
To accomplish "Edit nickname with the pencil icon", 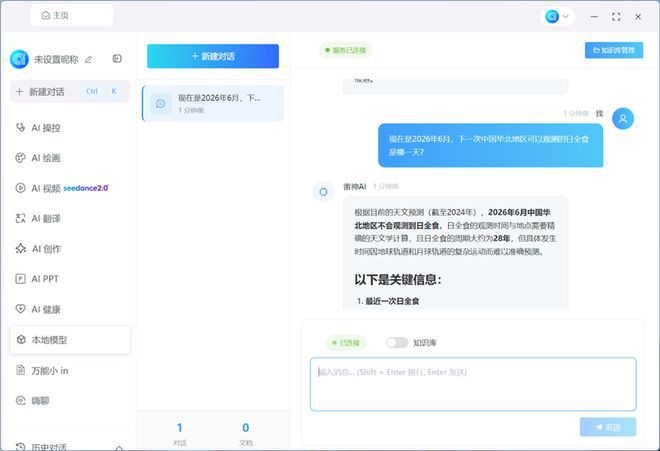I will point(88,59).
